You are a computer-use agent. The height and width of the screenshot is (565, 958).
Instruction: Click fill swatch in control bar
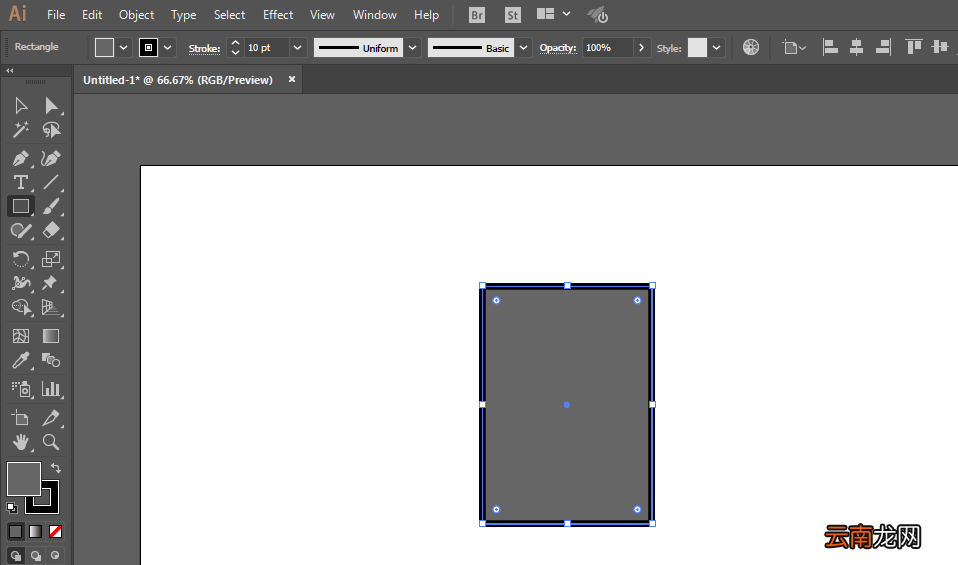point(104,48)
